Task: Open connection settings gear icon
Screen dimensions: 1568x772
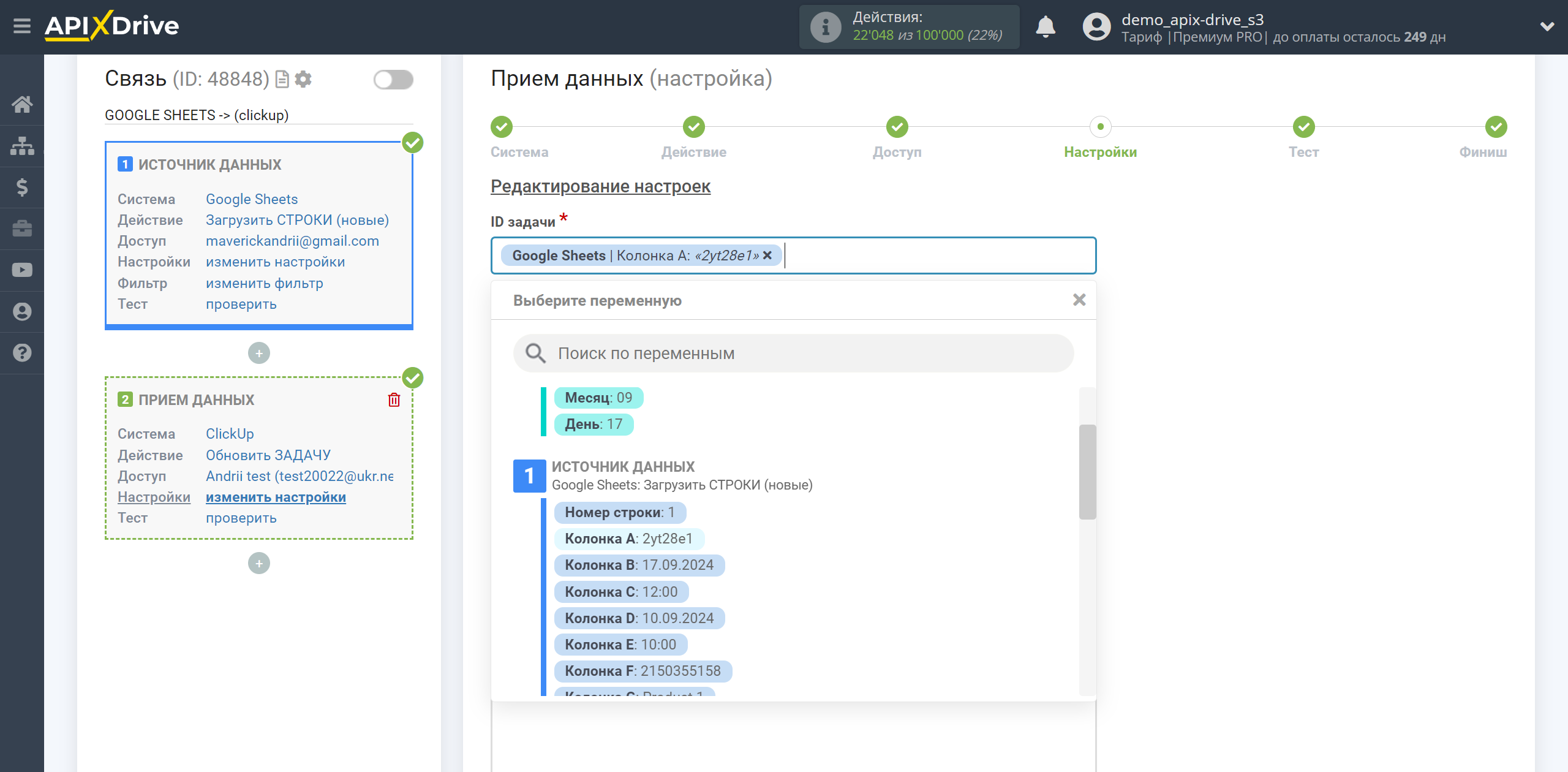Action: pos(303,79)
